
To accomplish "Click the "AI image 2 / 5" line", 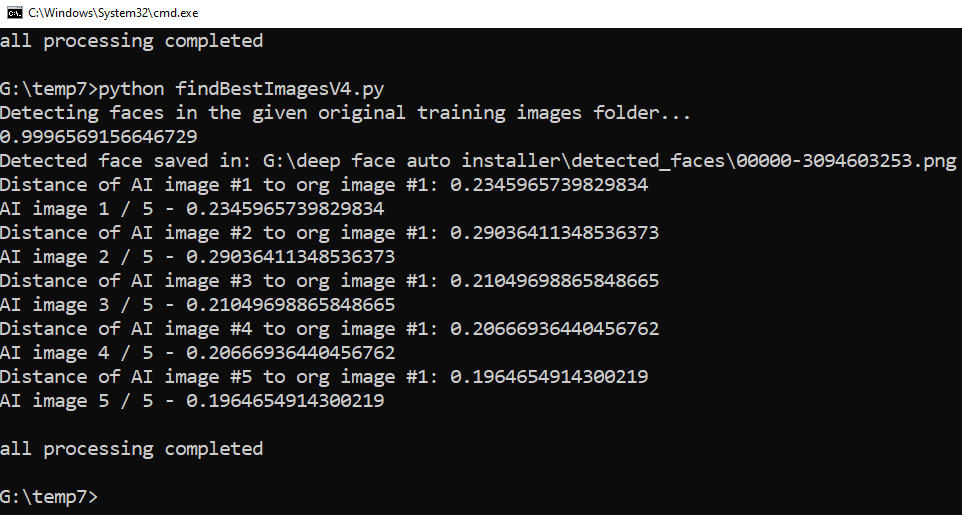I will pos(197,257).
